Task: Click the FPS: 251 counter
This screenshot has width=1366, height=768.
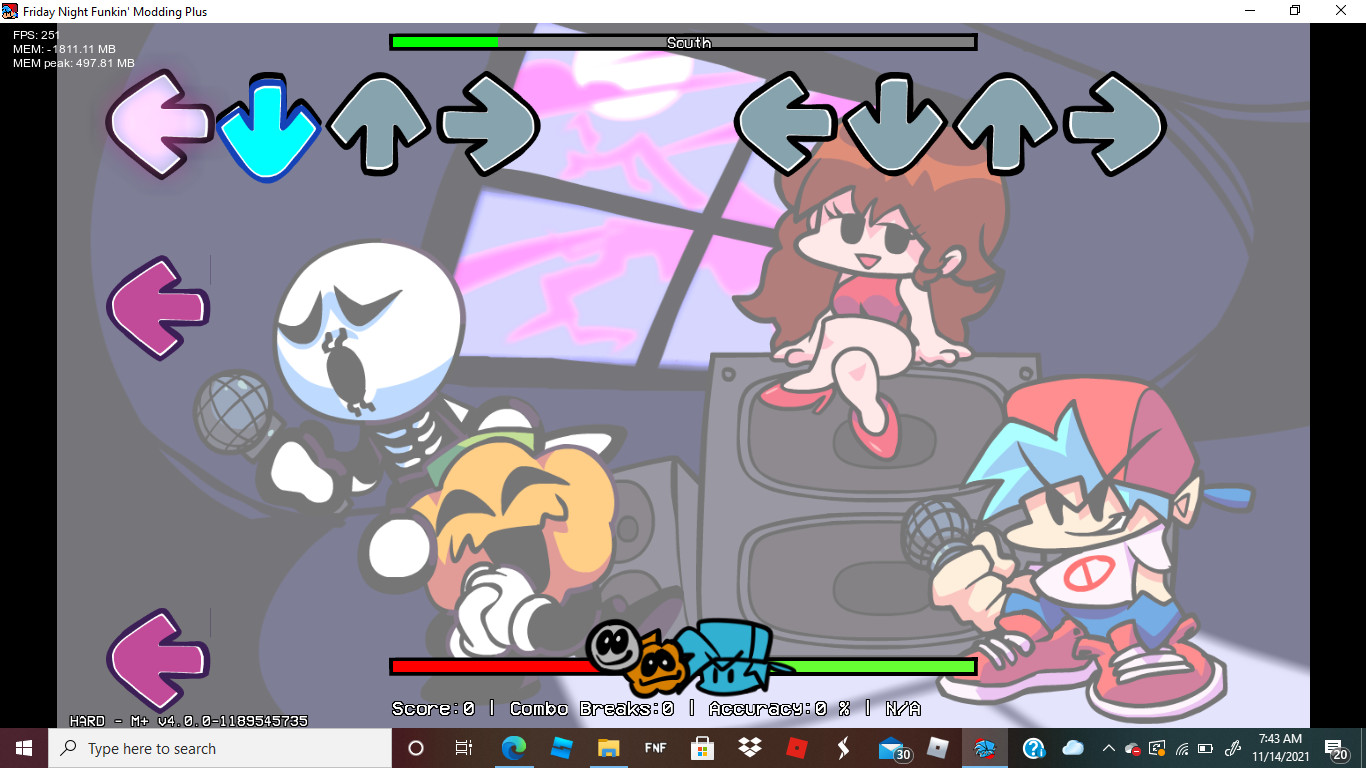Action: point(37,35)
